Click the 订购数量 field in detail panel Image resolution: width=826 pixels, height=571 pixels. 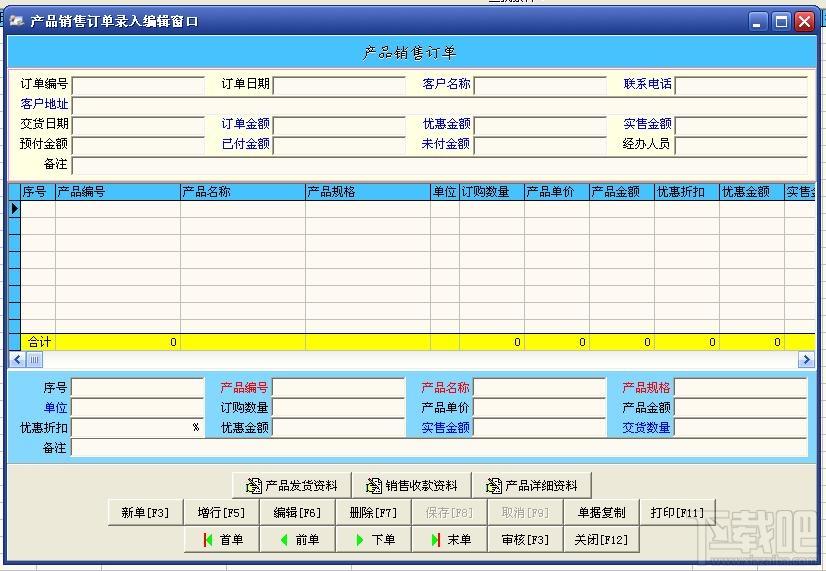point(338,408)
